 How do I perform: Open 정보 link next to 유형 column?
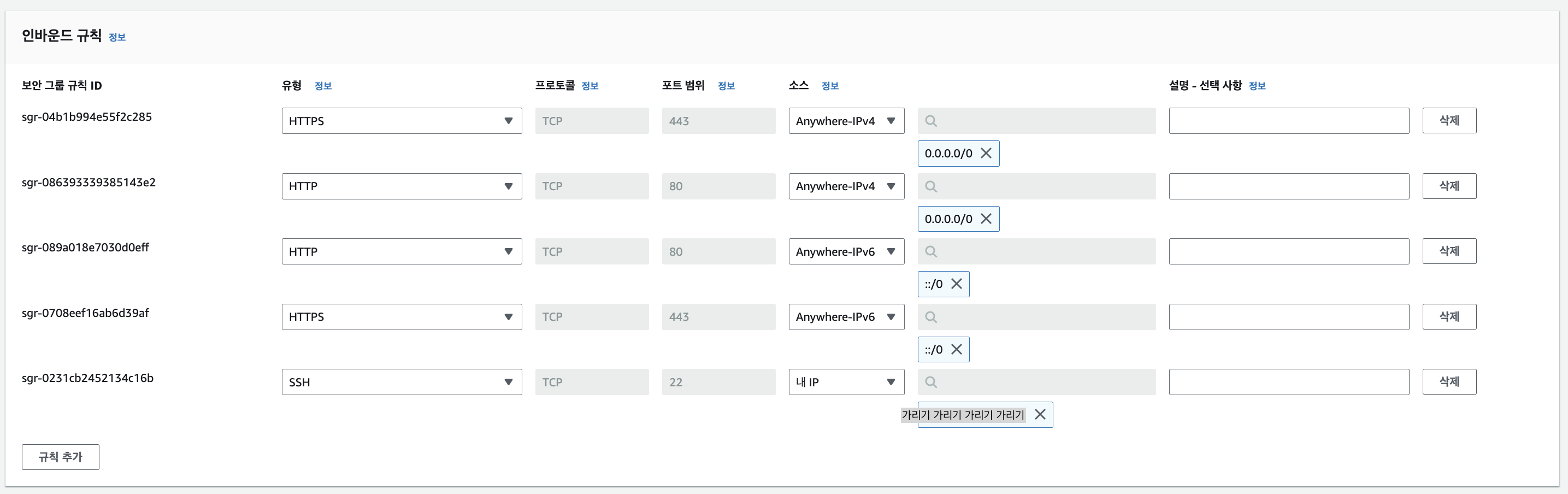click(x=323, y=86)
